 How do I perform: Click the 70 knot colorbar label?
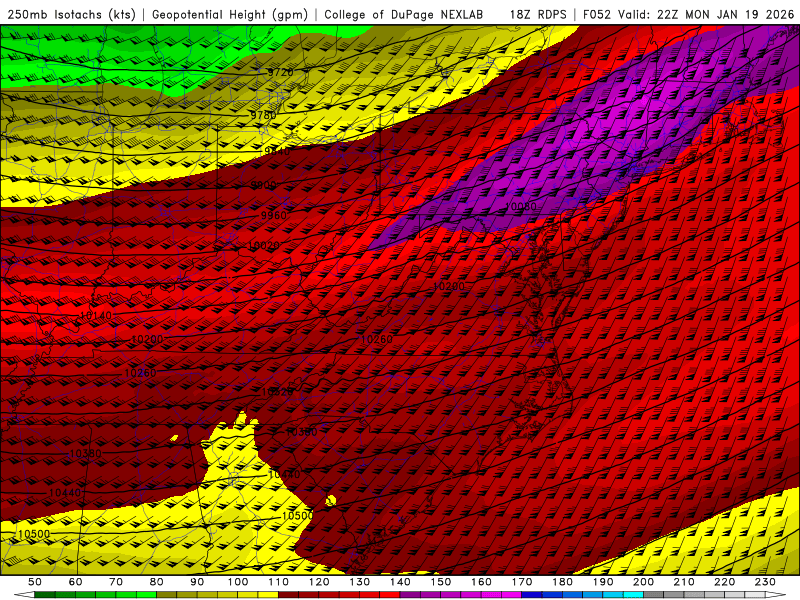[116, 582]
